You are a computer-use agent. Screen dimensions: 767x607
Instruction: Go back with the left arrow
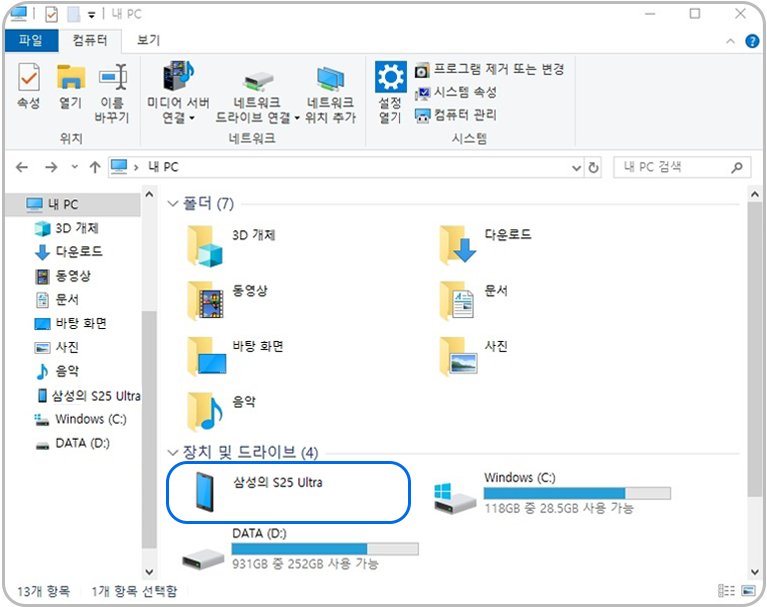22,168
